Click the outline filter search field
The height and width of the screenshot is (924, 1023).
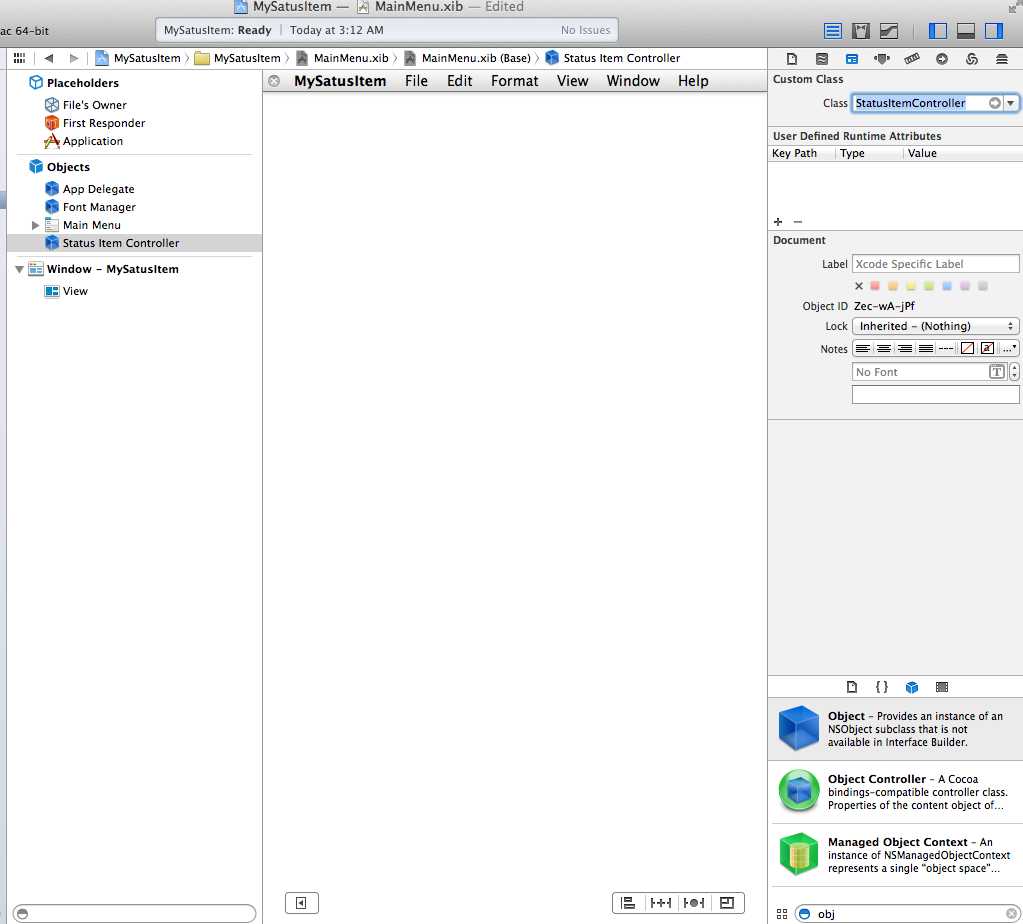[x=134, y=914]
